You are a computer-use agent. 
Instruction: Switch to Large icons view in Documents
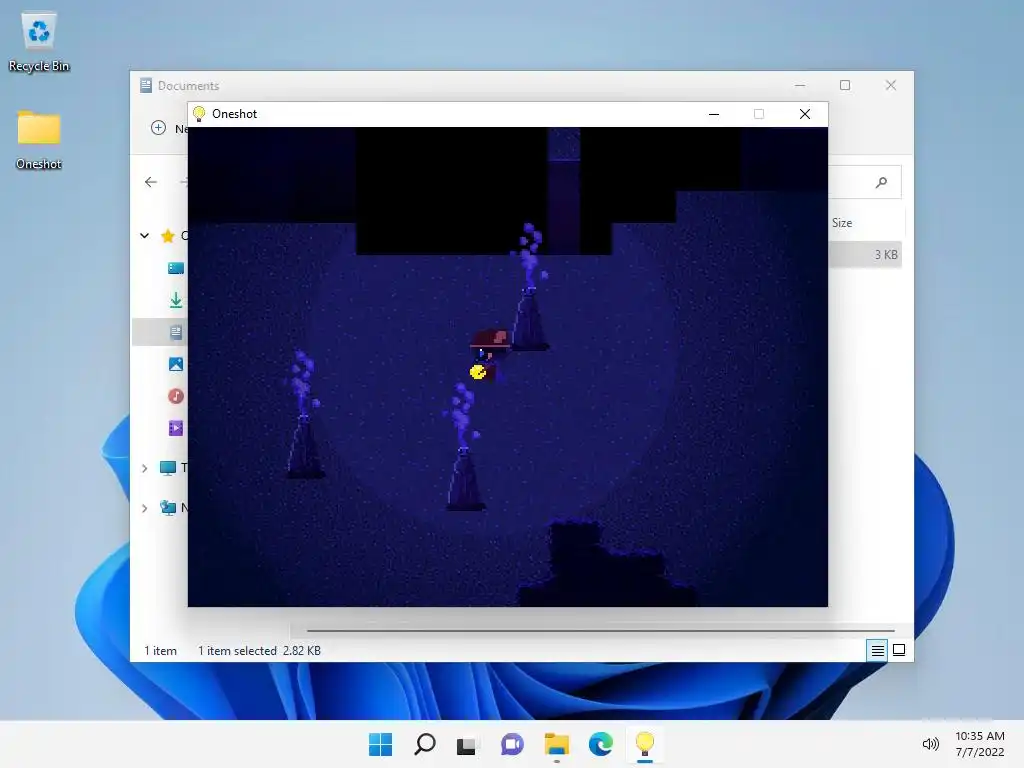tap(899, 650)
